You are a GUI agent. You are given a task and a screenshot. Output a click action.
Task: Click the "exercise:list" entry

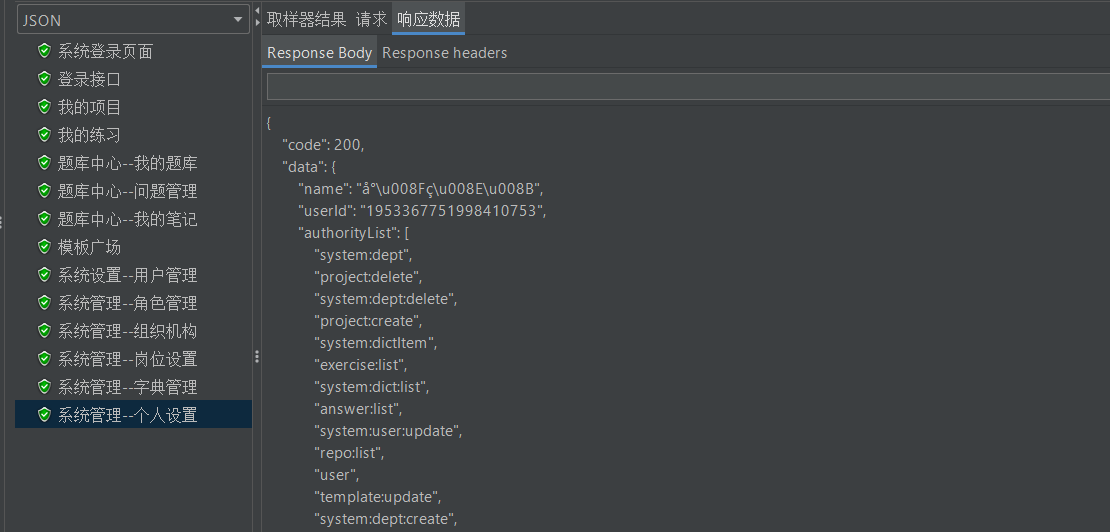click(x=360, y=364)
